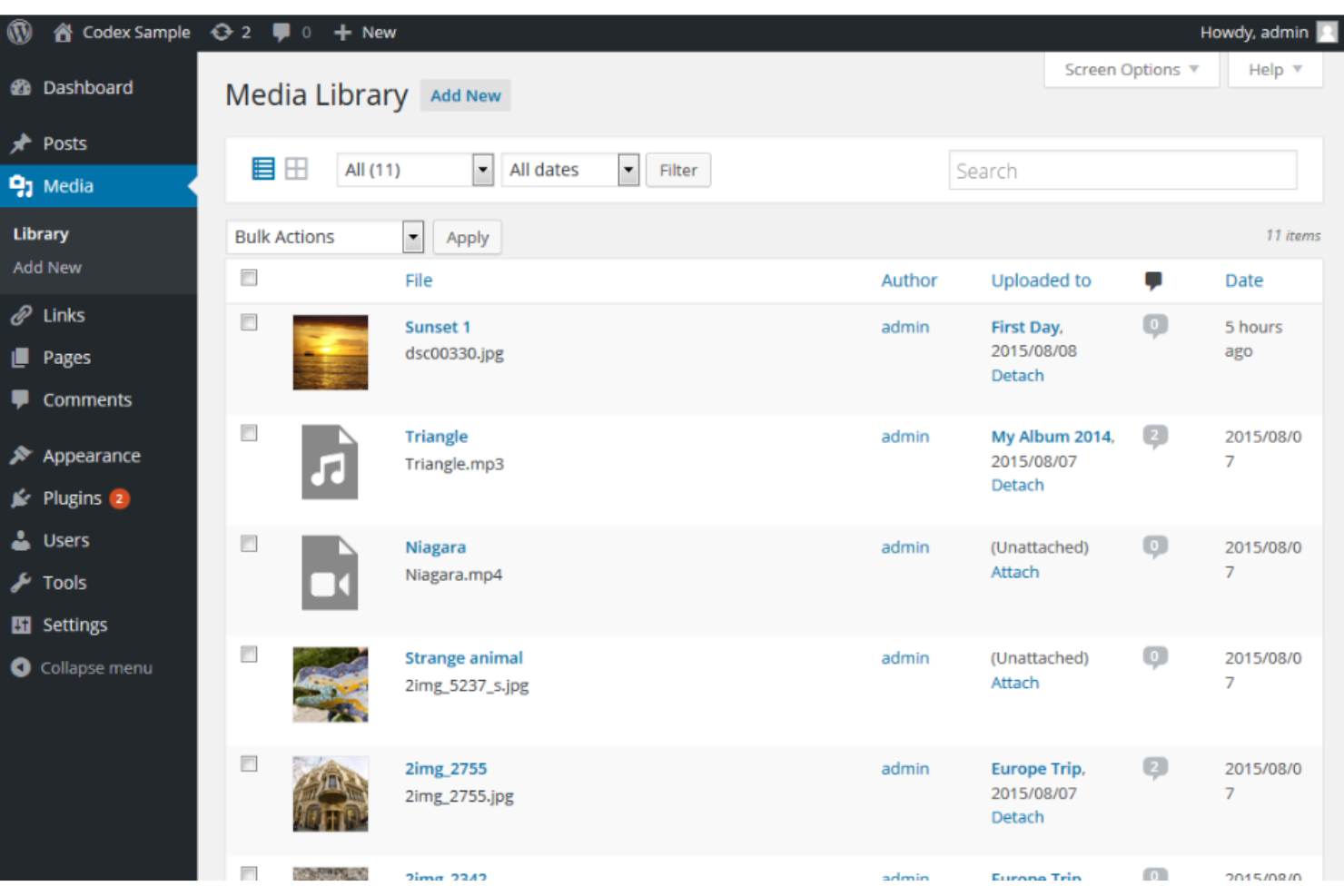Expand the Screen Options panel
Image resolution: width=1344 pixels, height=896 pixels.
click(1130, 69)
